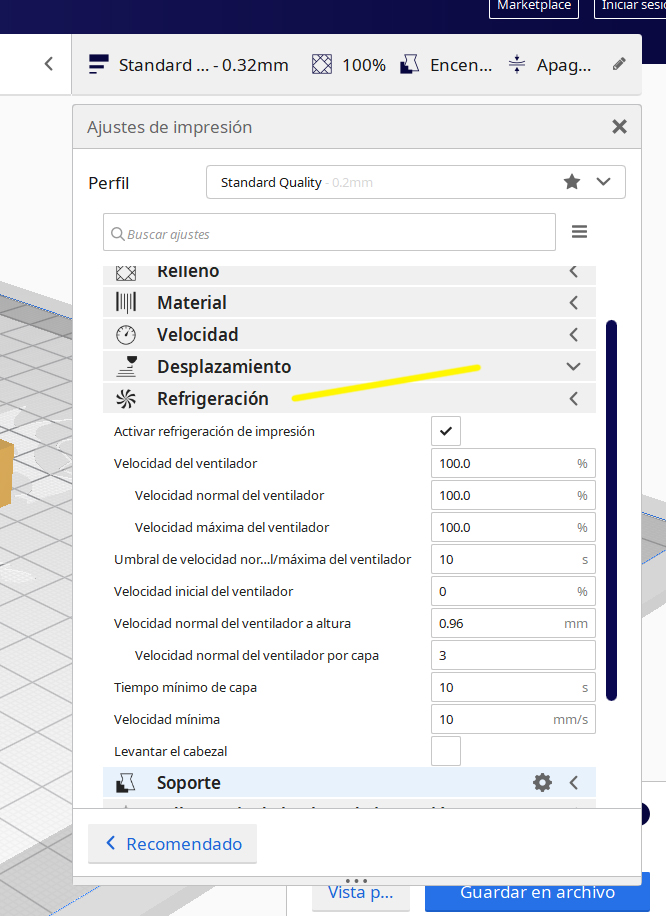Edit Velocidad mínima value field

(x=514, y=719)
